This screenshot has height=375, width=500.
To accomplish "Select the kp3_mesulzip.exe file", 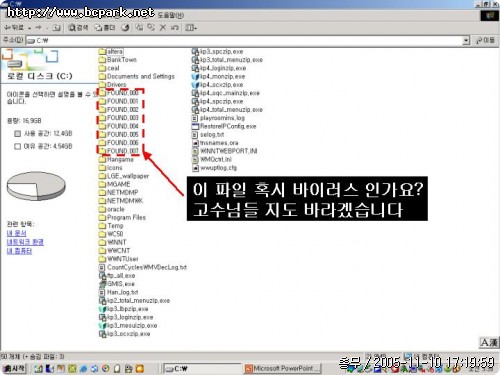I will click(128, 325).
